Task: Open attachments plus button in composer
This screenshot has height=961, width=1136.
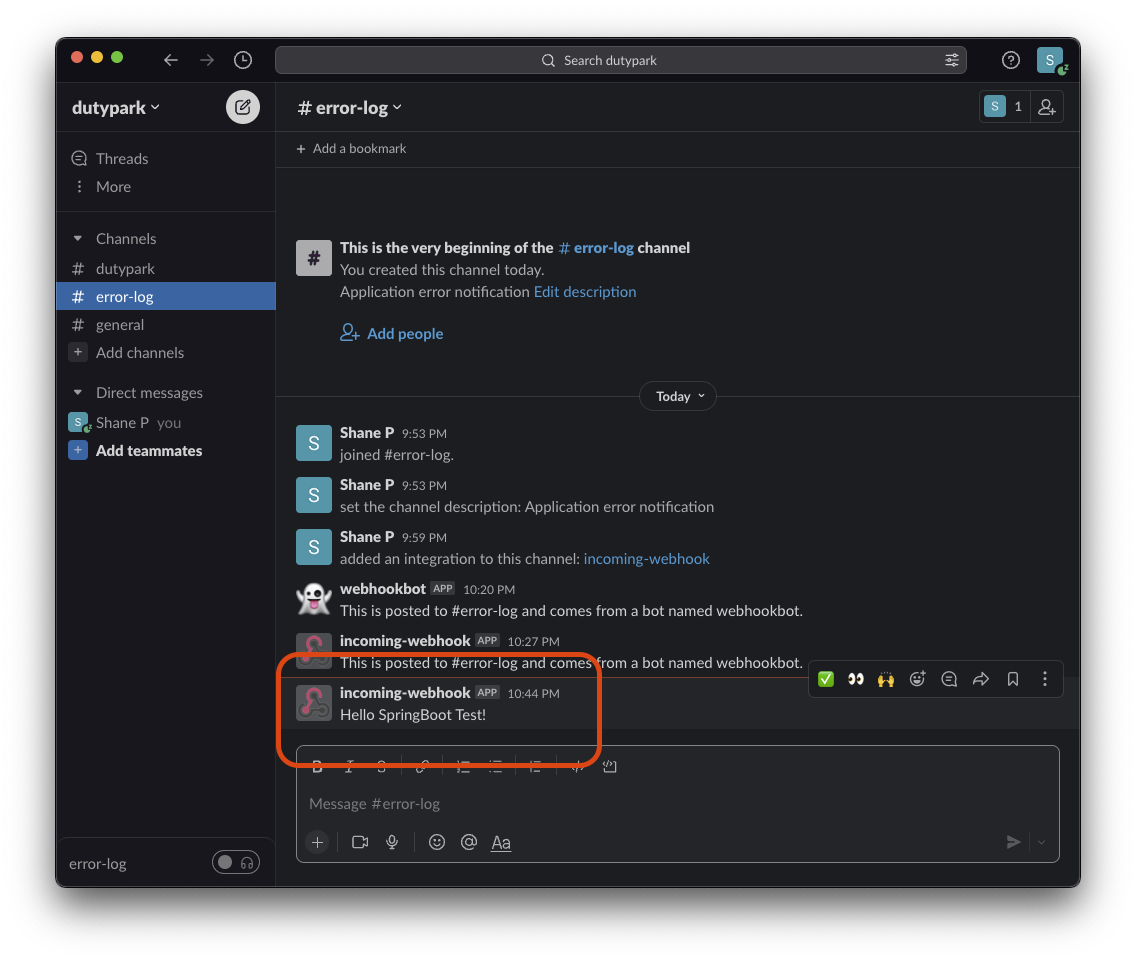Action: click(317, 842)
